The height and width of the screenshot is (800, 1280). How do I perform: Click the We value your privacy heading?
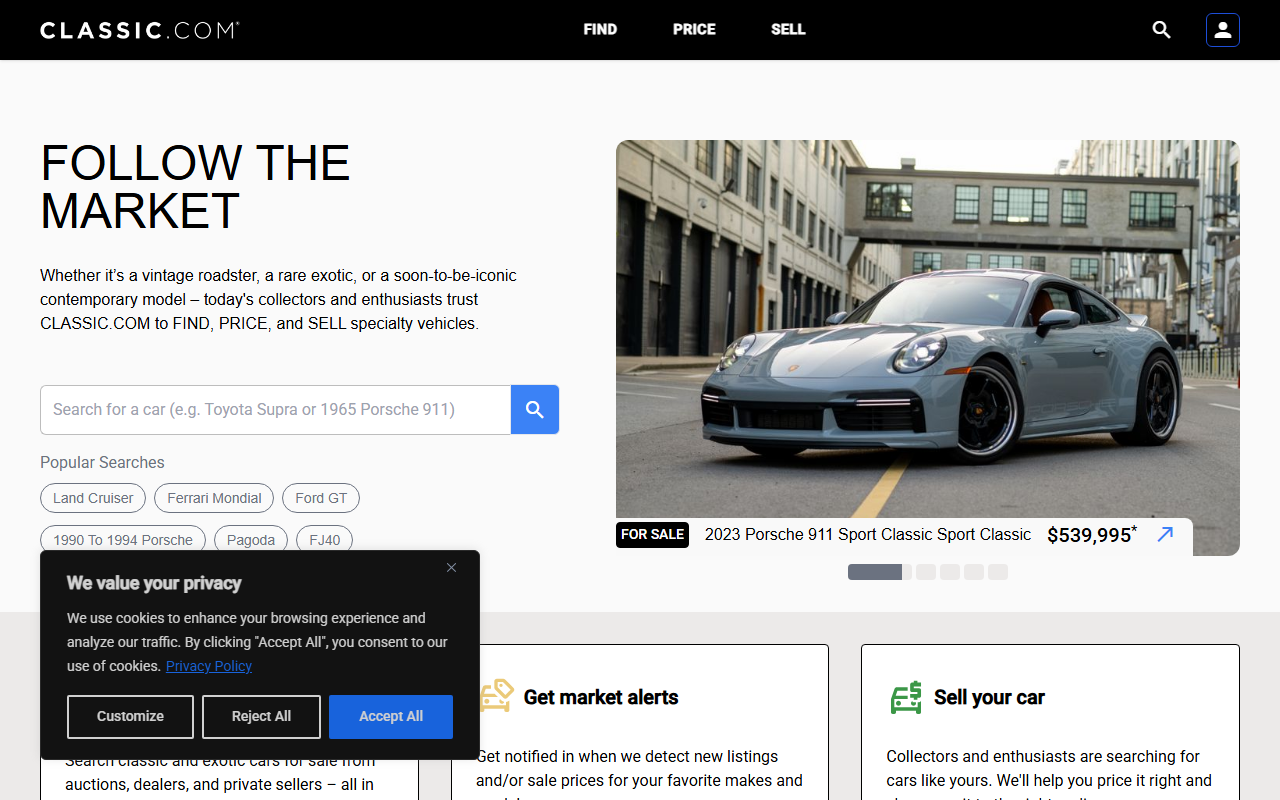154,583
